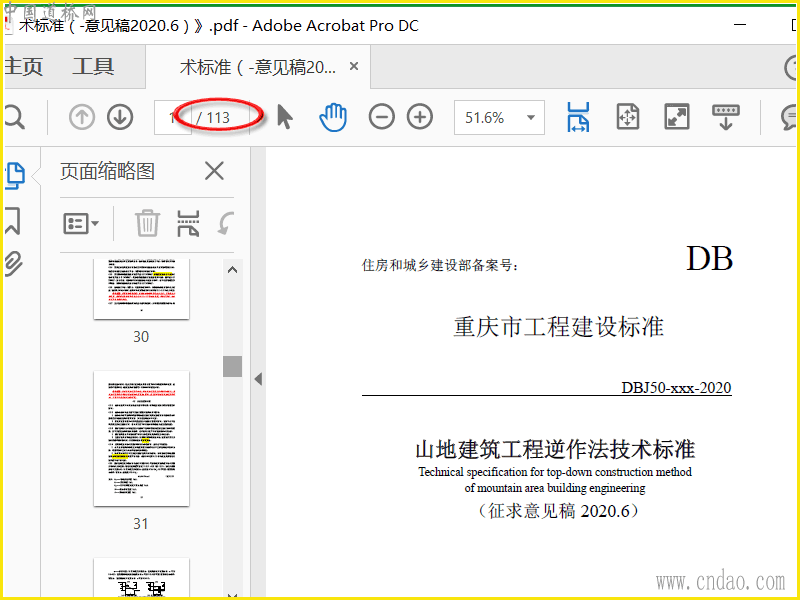Activate the hand pan tool

point(333,117)
